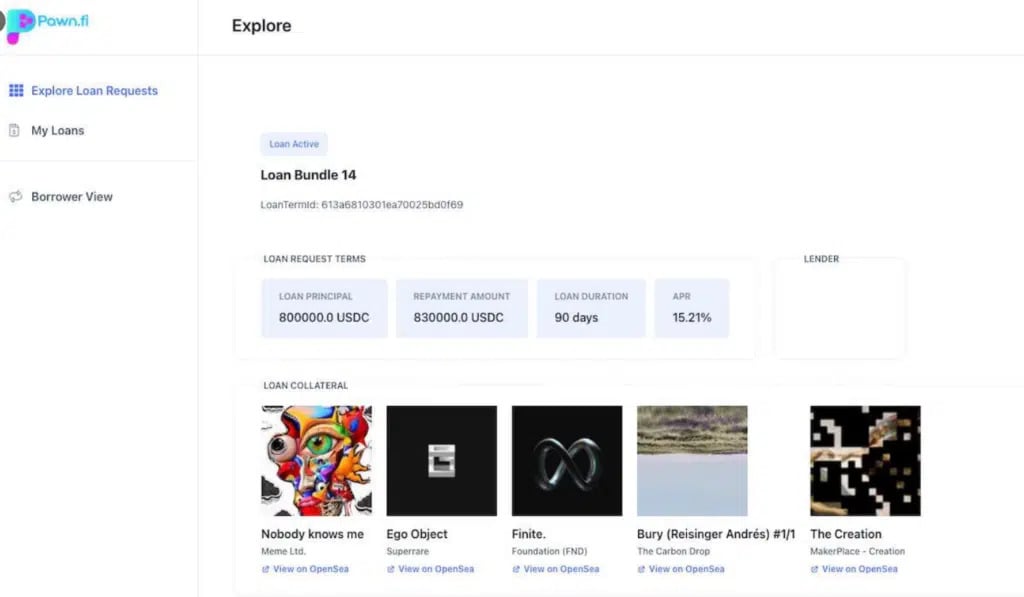Click external link icon under Ego Object
Viewport: 1024px width, 597px height.
click(391, 570)
